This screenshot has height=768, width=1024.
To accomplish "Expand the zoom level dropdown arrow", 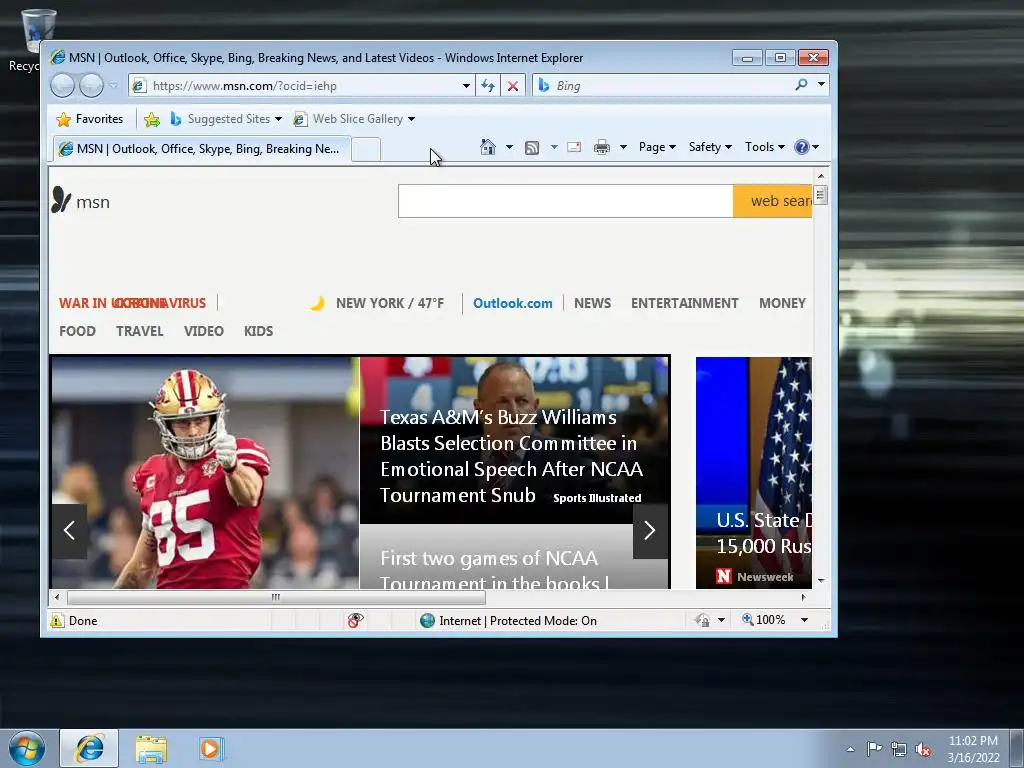I will click(805, 620).
